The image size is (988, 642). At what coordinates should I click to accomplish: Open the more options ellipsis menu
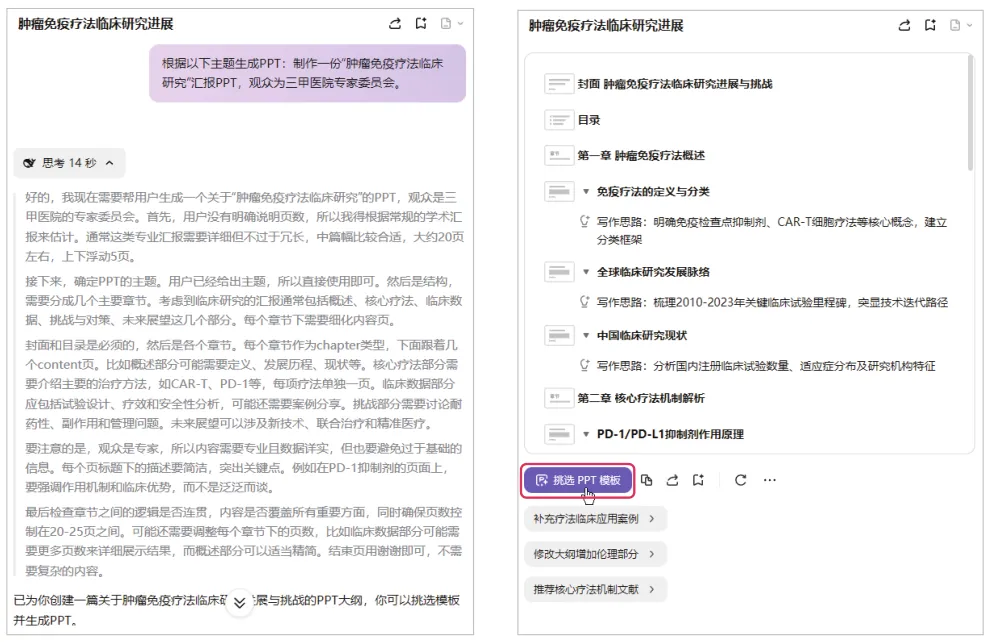coord(769,480)
